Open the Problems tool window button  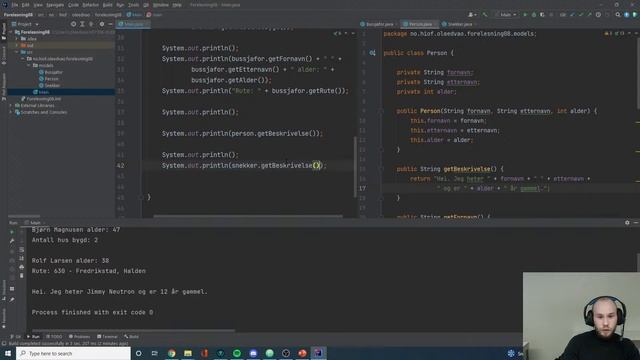tap(79, 337)
